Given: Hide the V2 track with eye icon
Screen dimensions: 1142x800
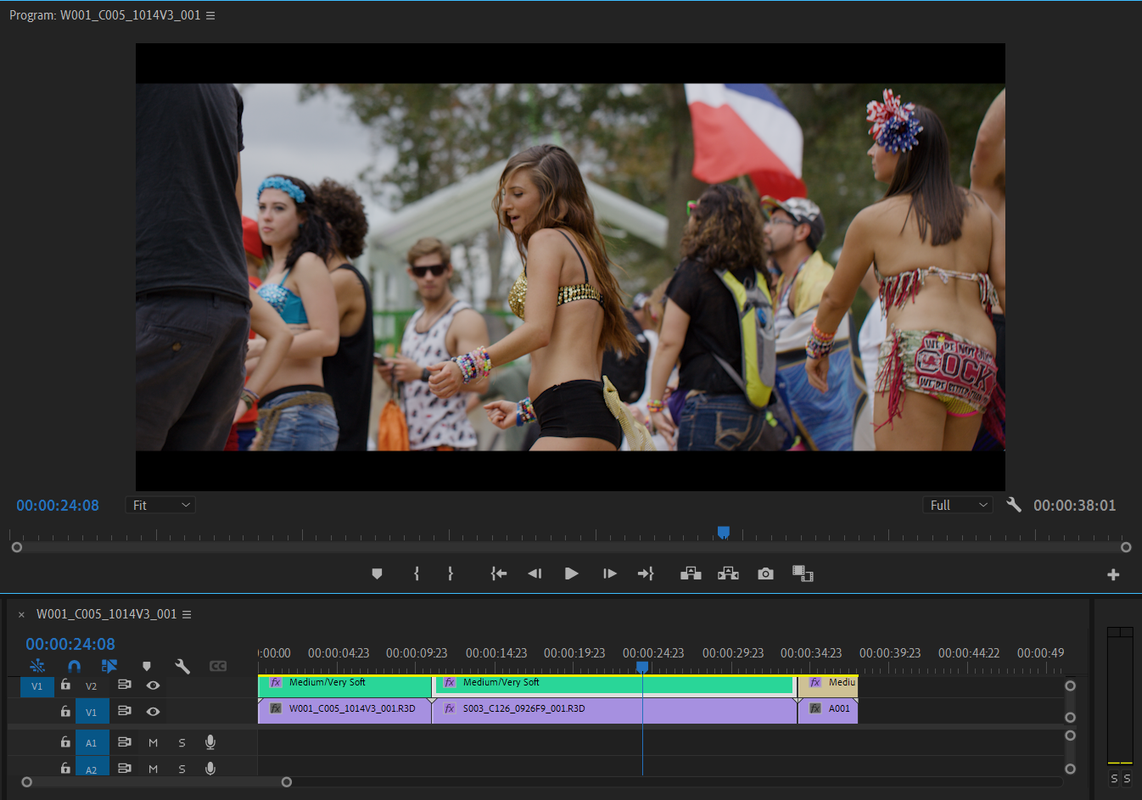Looking at the screenshot, I should [x=153, y=686].
